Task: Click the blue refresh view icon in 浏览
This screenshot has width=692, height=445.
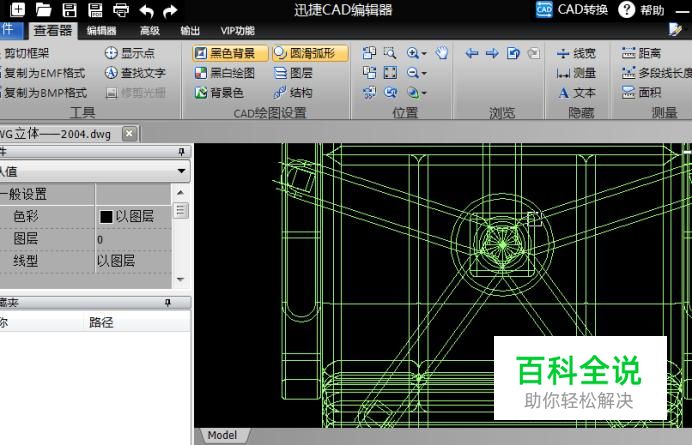Action: (x=513, y=53)
